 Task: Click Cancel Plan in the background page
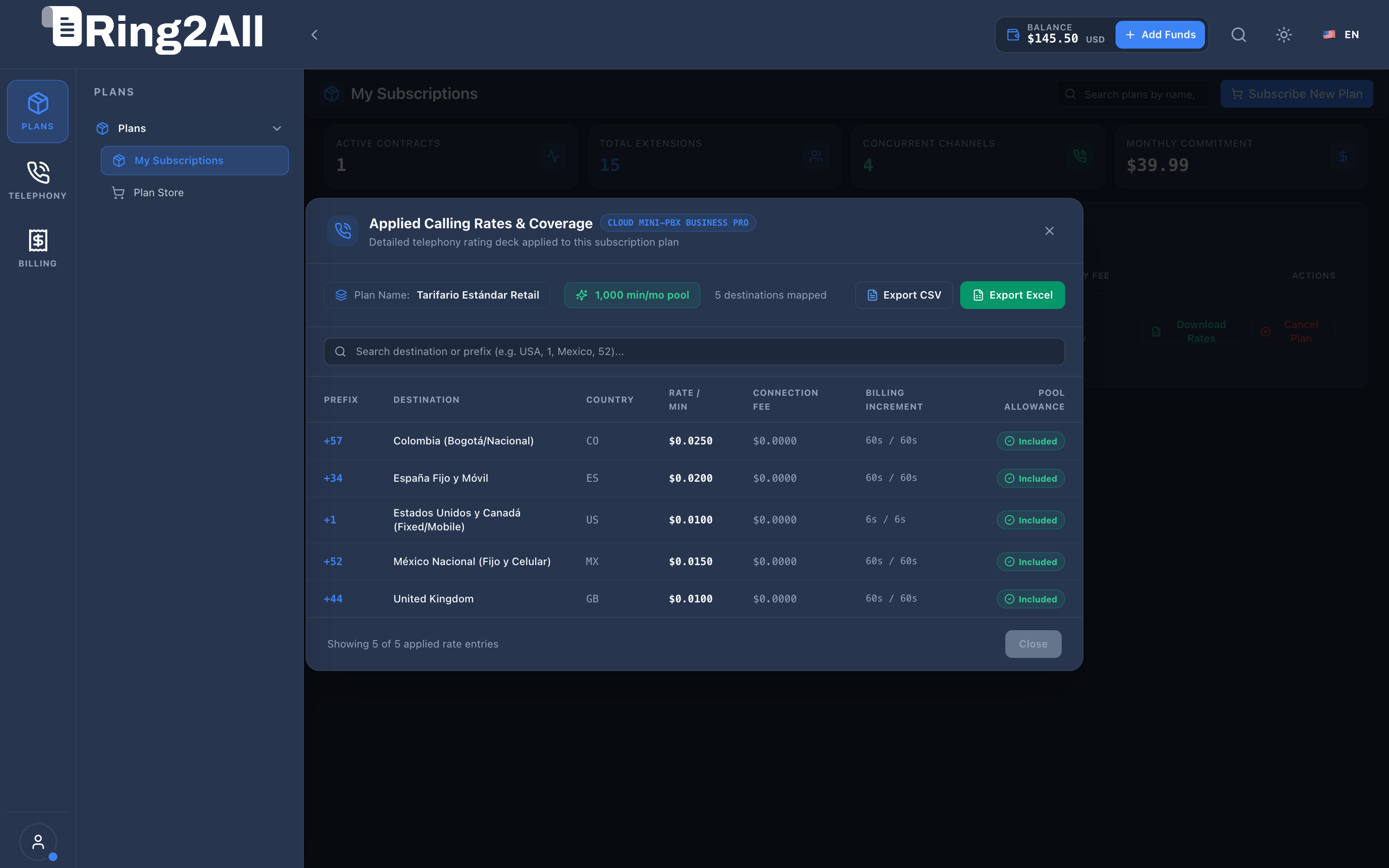tap(1293, 332)
